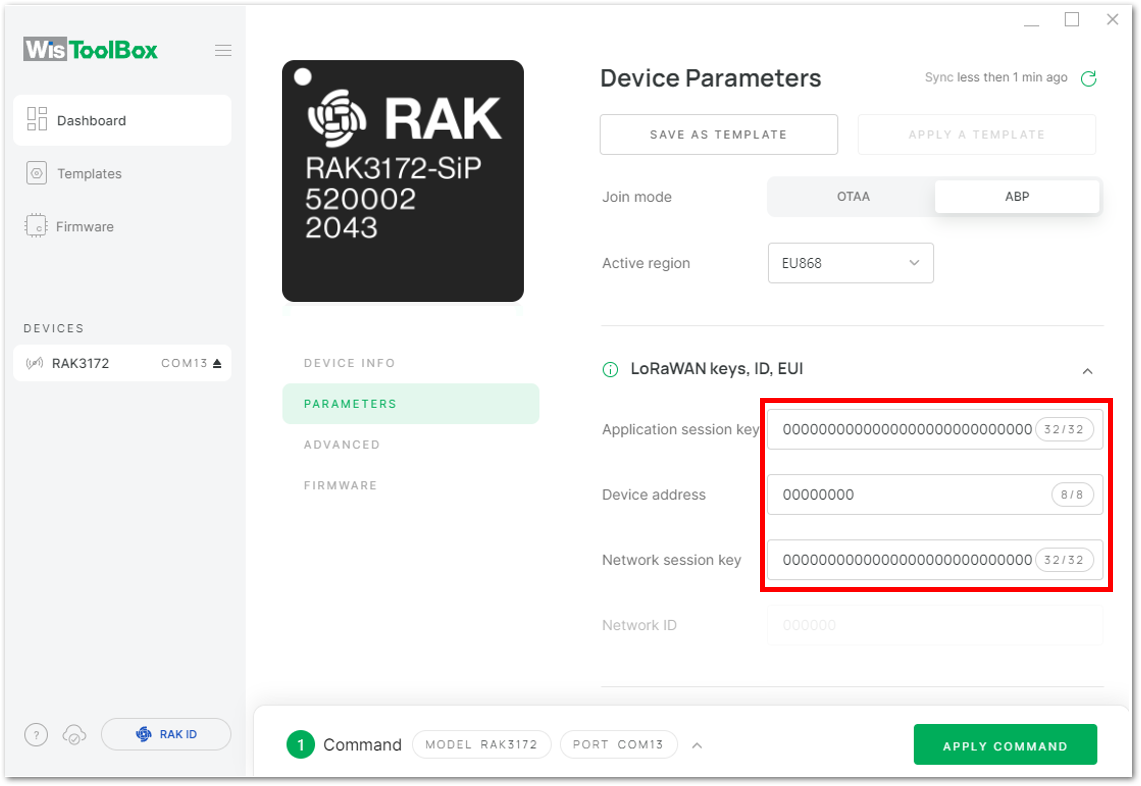Edit the Network session key field

[935, 560]
